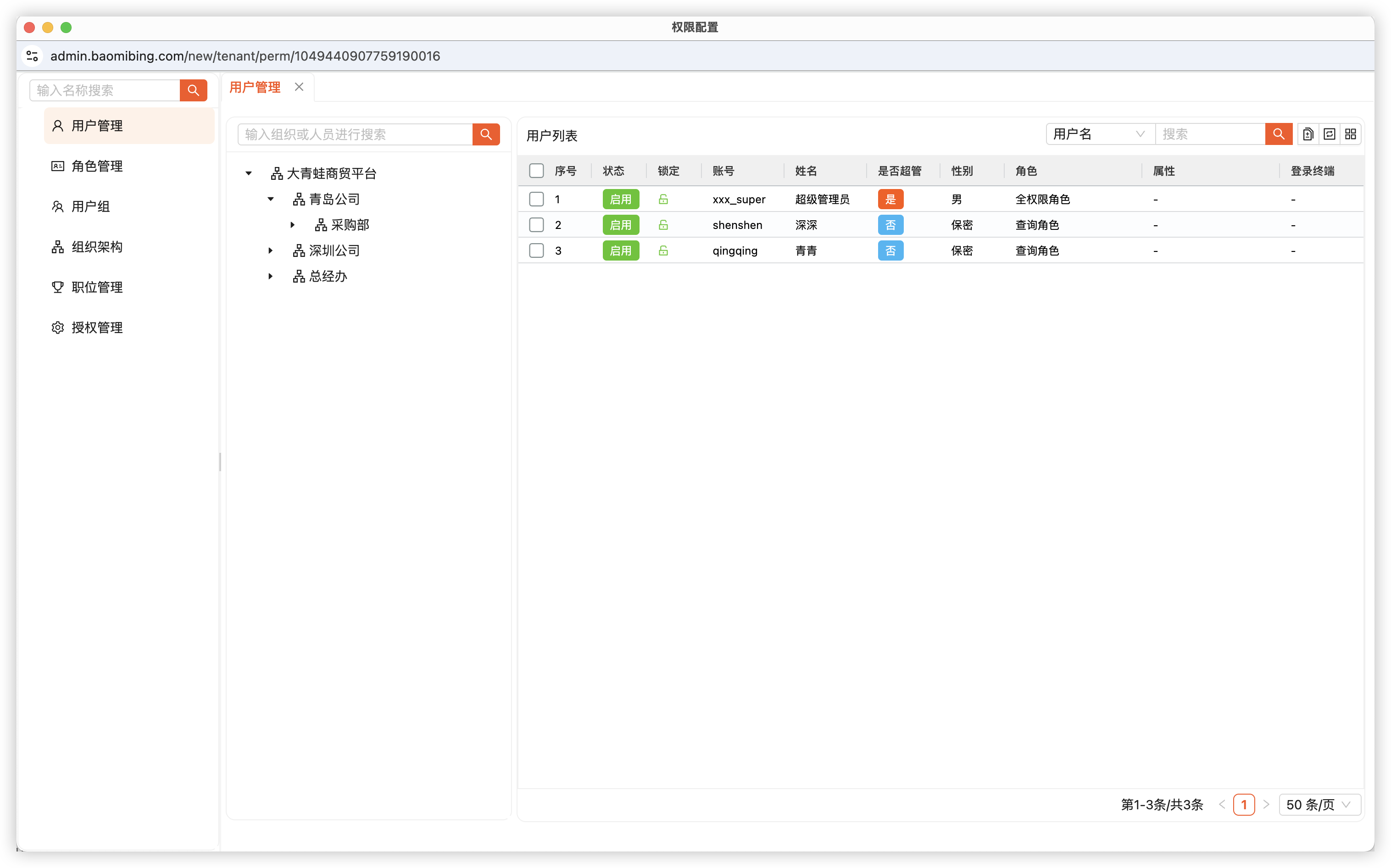Click the unlock icon in shenshen row

pyautogui.click(x=663, y=225)
